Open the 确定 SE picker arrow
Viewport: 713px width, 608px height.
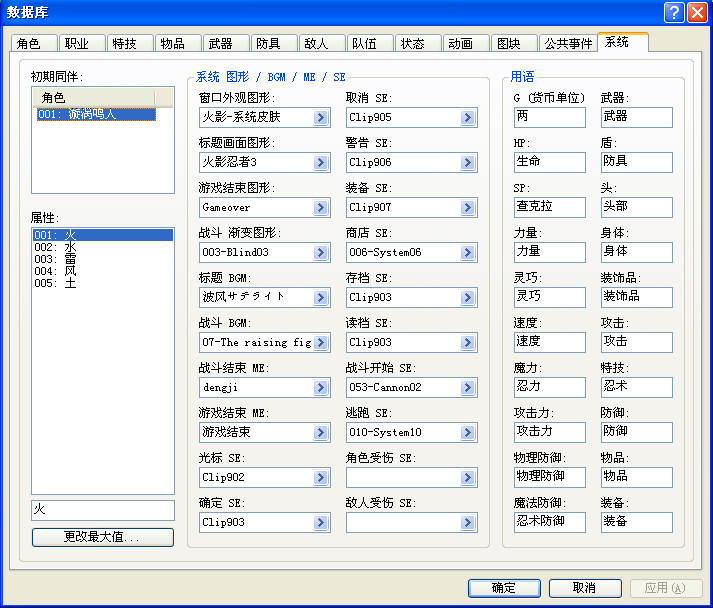[x=321, y=523]
